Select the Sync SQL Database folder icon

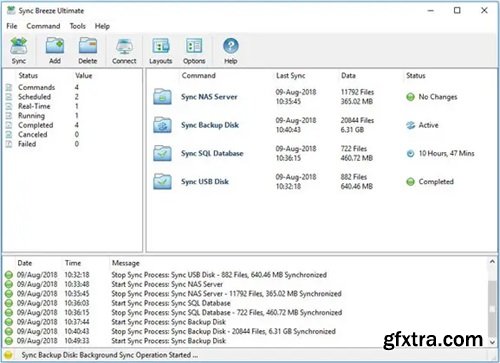tap(162, 153)
